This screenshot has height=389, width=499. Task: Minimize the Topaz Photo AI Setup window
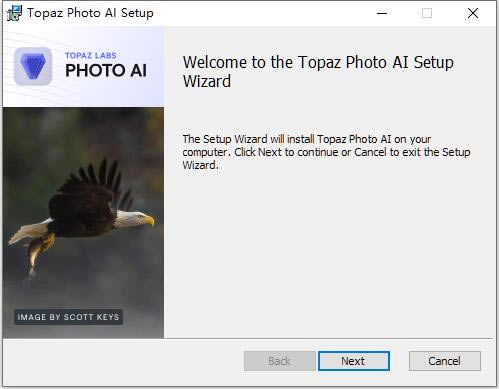[382, 13]
